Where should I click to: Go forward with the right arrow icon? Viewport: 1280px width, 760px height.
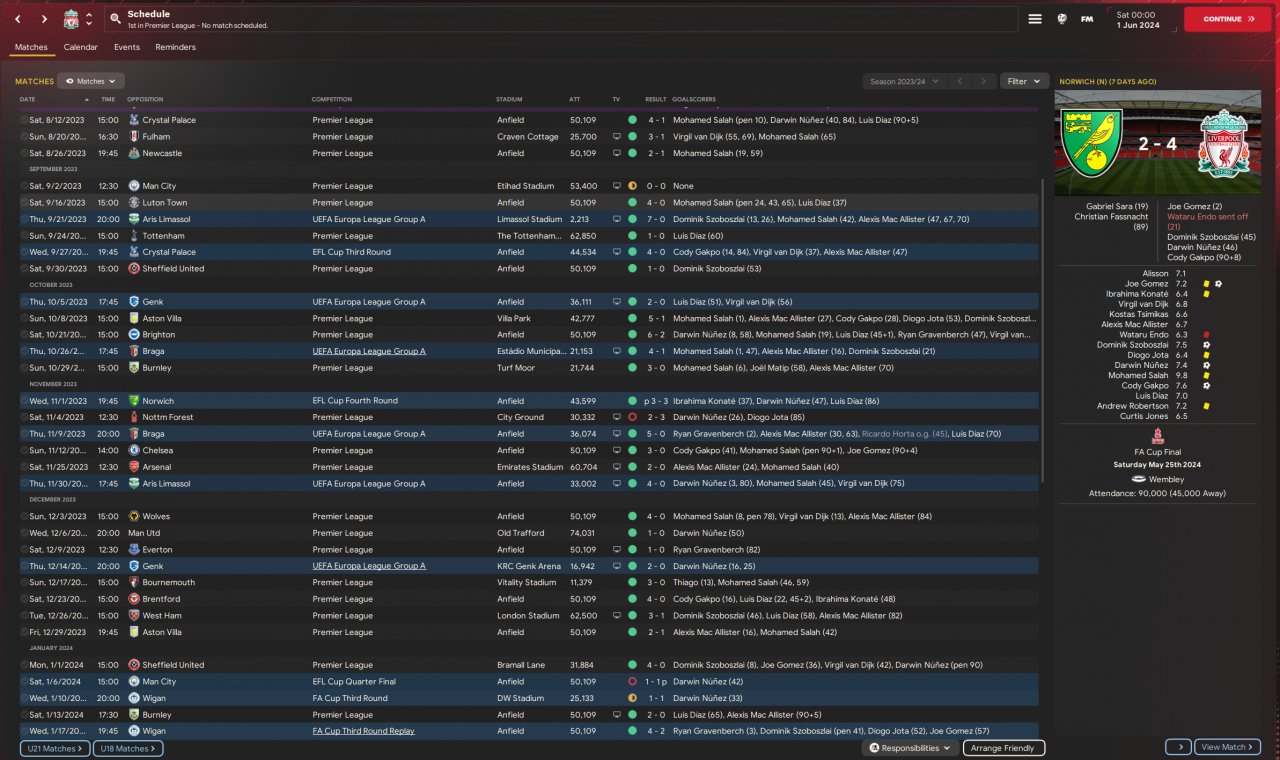(x=44, y=19)
